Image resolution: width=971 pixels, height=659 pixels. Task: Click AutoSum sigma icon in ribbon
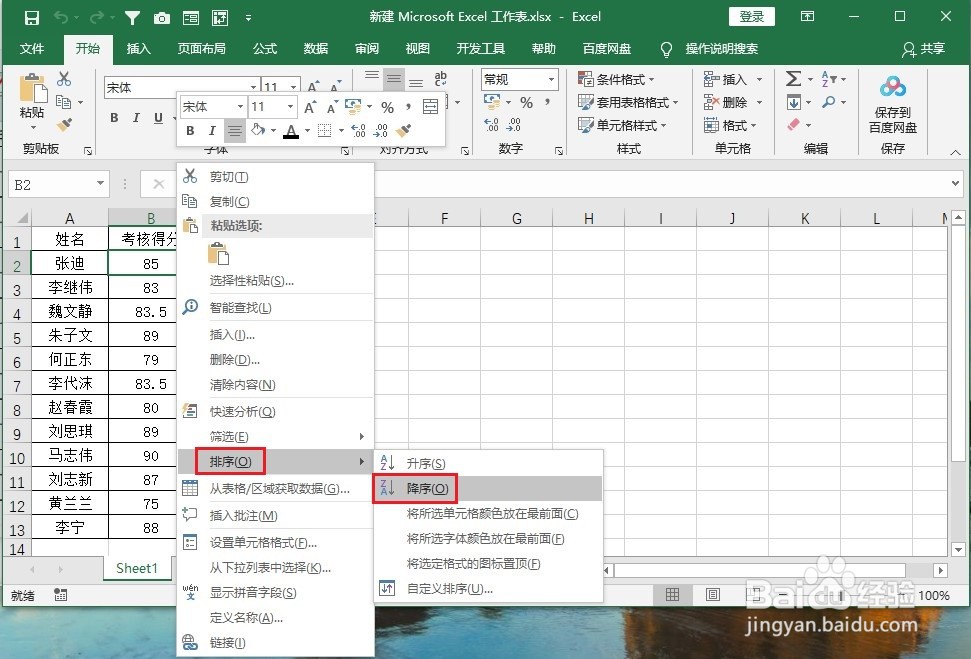[793, 79]
